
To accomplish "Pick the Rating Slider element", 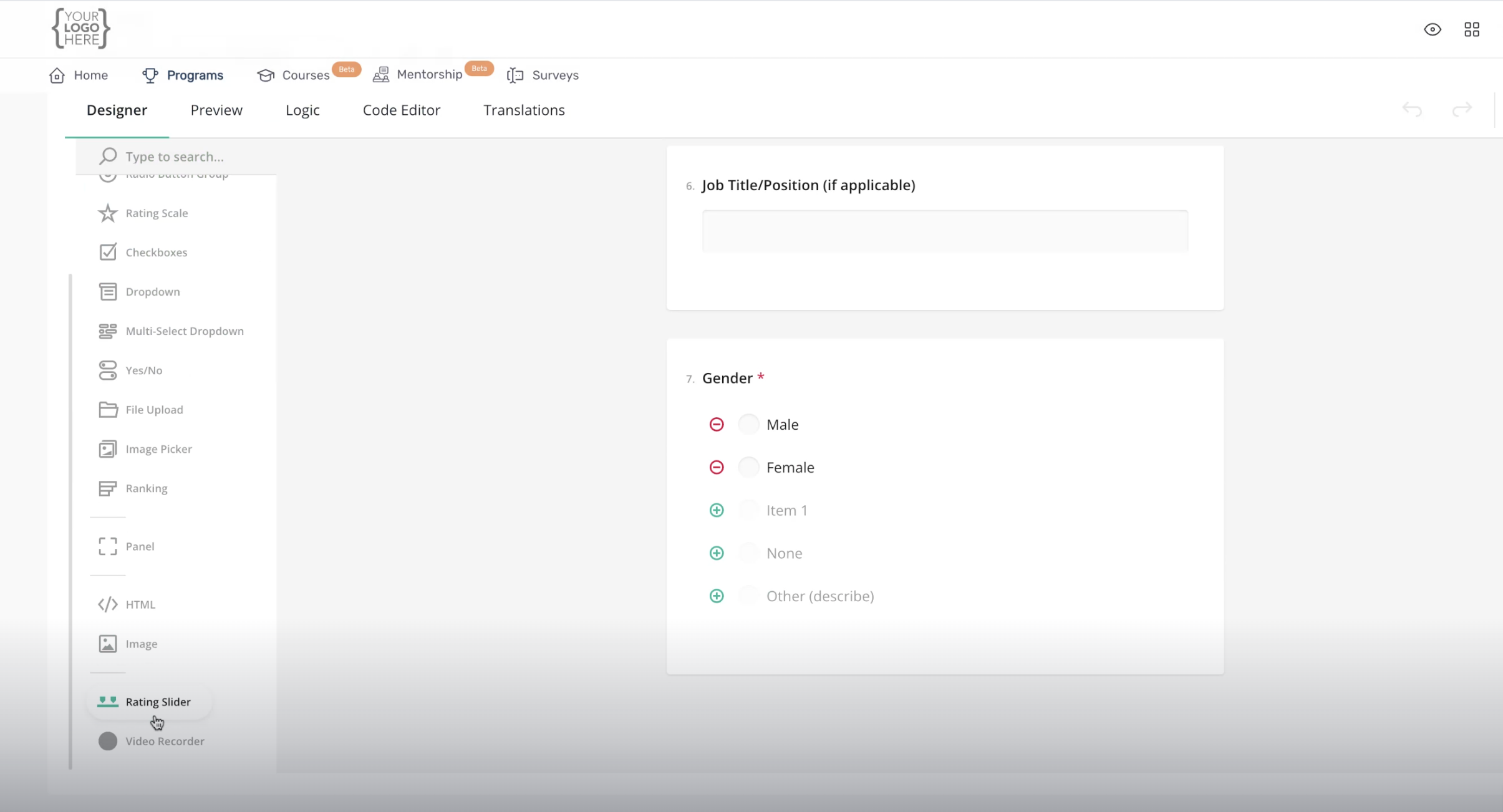I will tap(158, 702).
